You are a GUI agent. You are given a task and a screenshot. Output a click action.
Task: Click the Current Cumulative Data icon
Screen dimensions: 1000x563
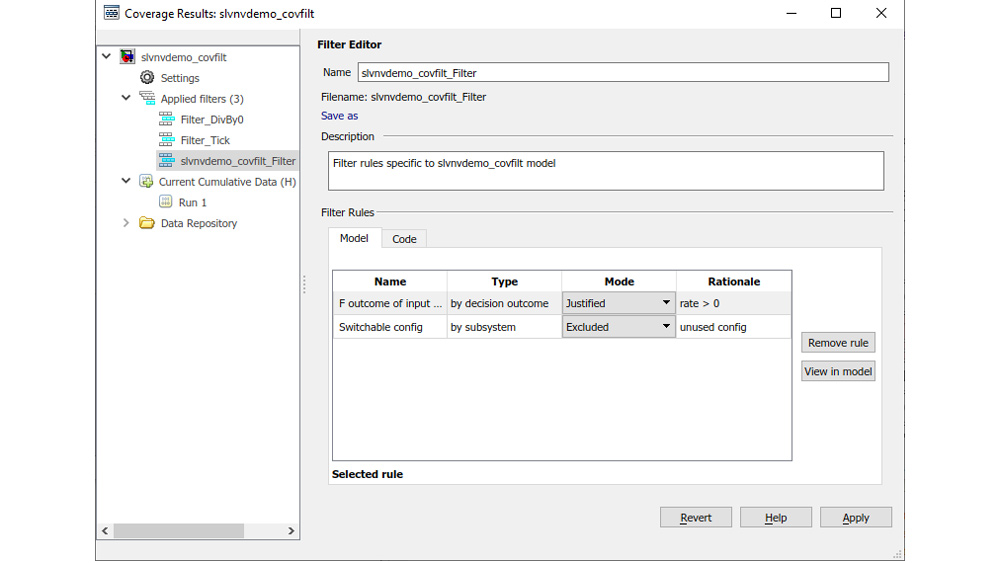147,182
